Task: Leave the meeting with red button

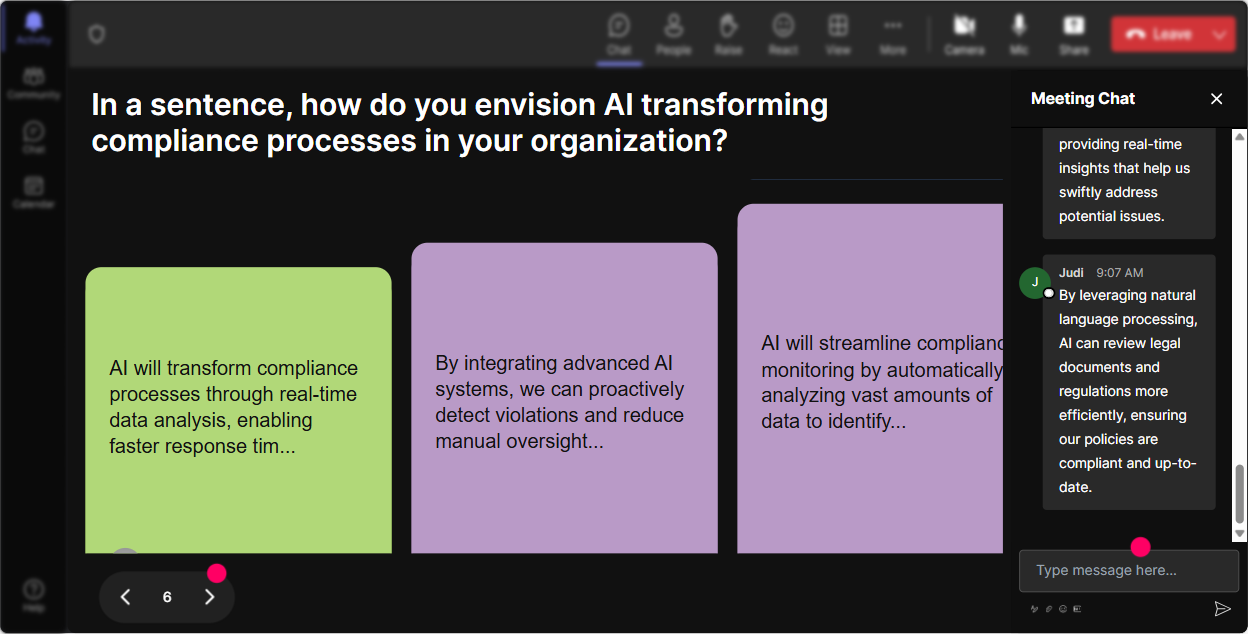Action: click(1158, 34)
